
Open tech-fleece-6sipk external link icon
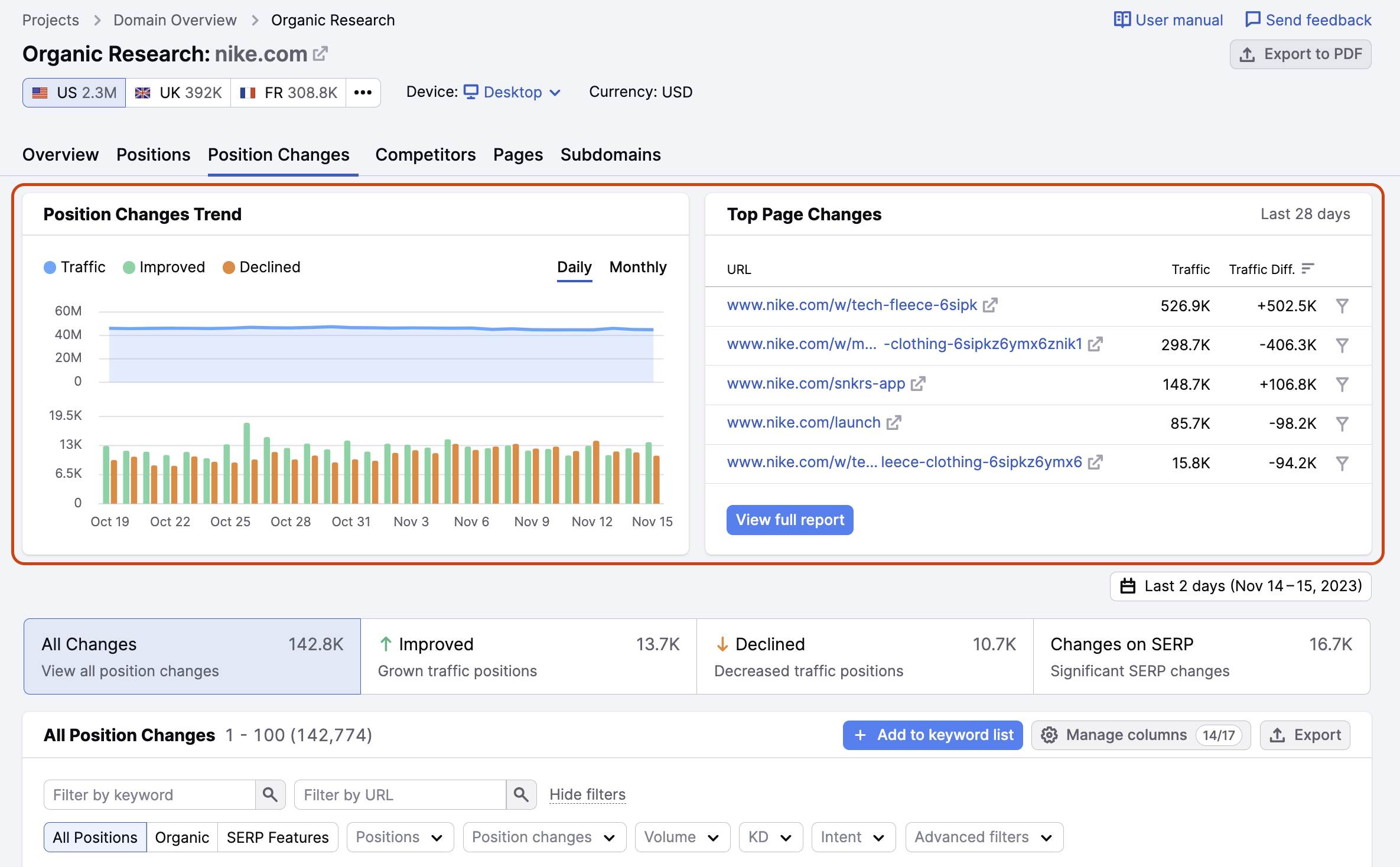990,305
